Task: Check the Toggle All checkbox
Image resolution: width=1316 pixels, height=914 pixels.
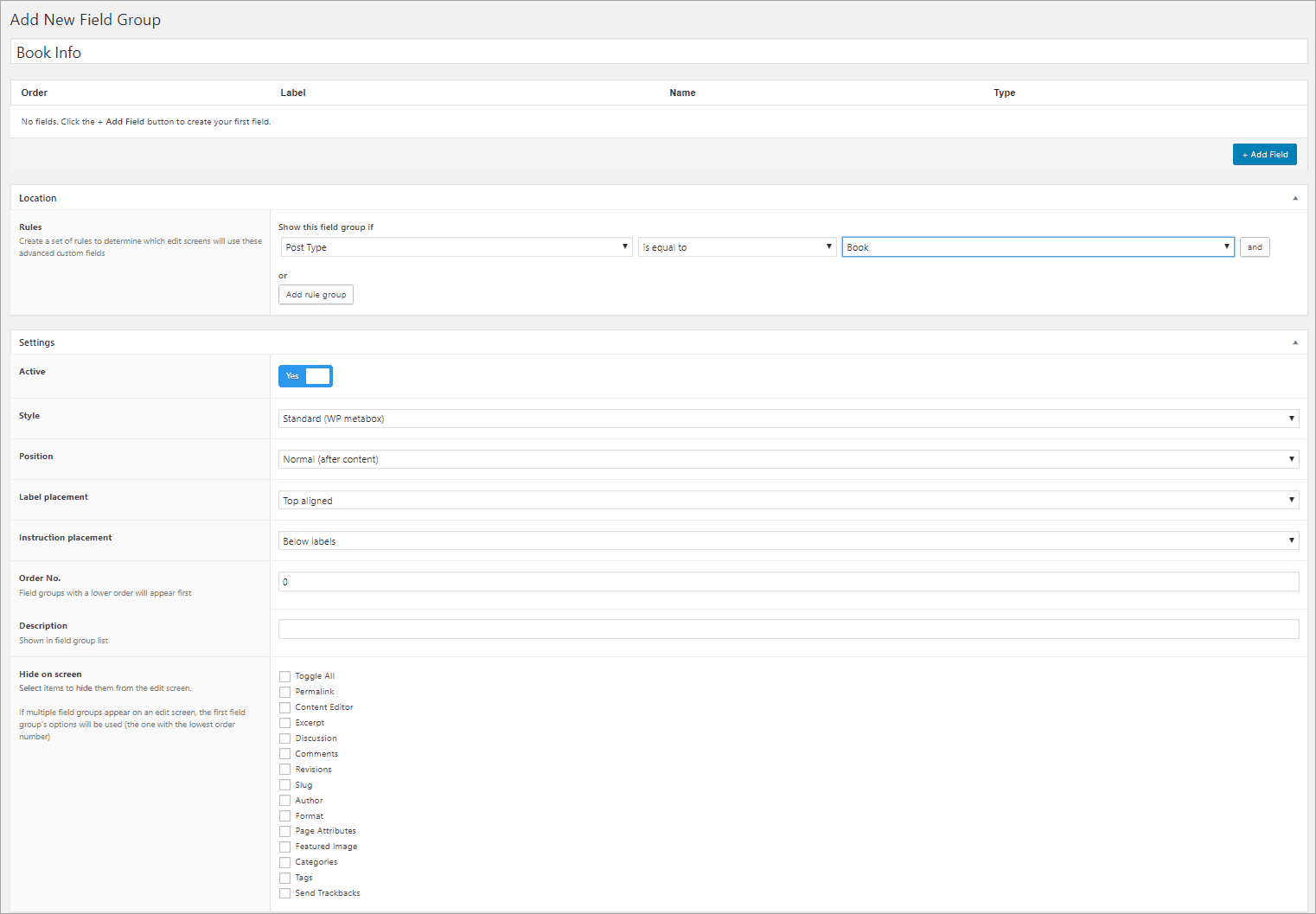Action: coord(285,676)
